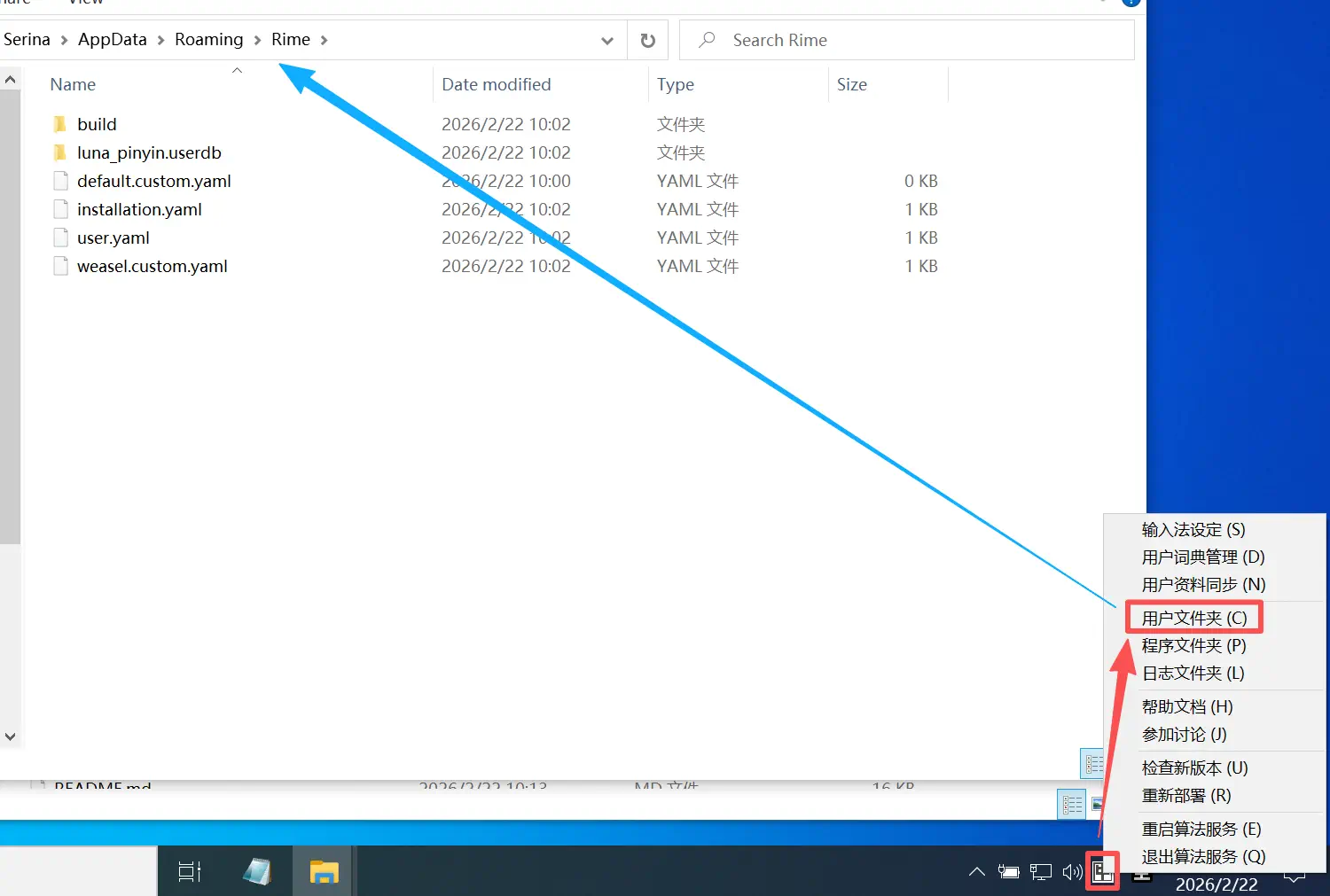Switch to details view layout icon
1330x896 pixels.
click(x=1072, y=805)
